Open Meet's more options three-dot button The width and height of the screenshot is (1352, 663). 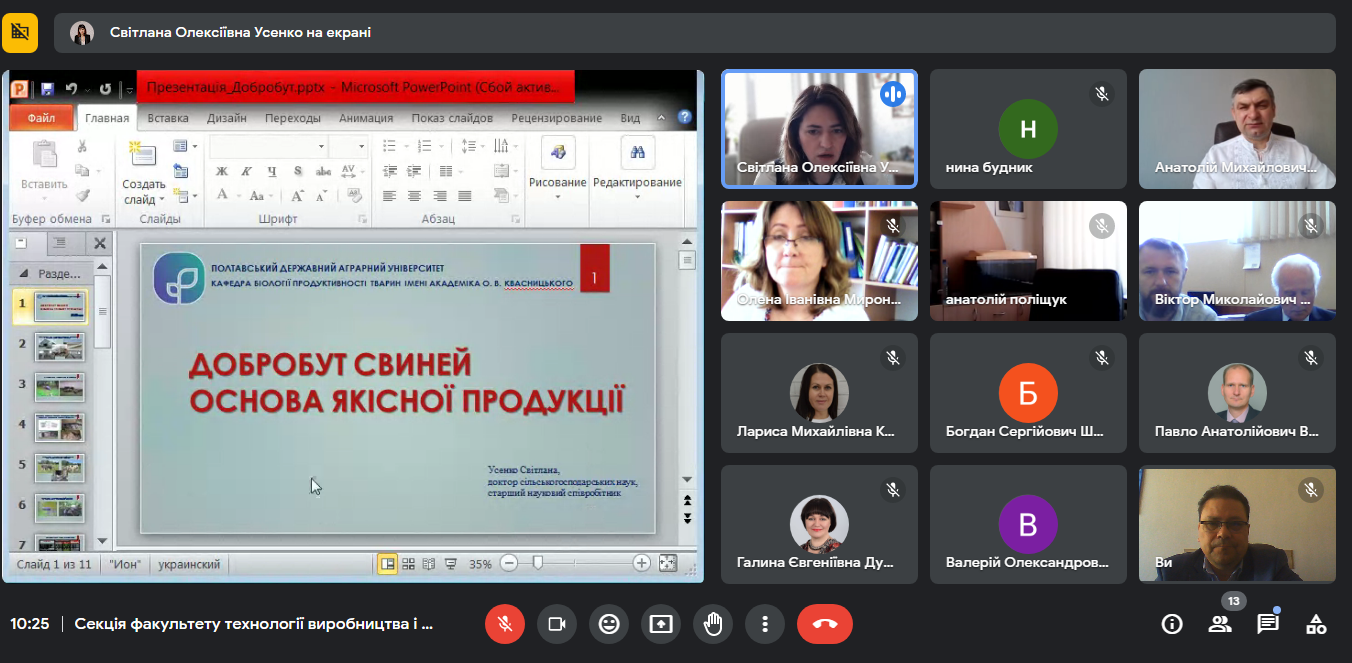pos(765,624)
